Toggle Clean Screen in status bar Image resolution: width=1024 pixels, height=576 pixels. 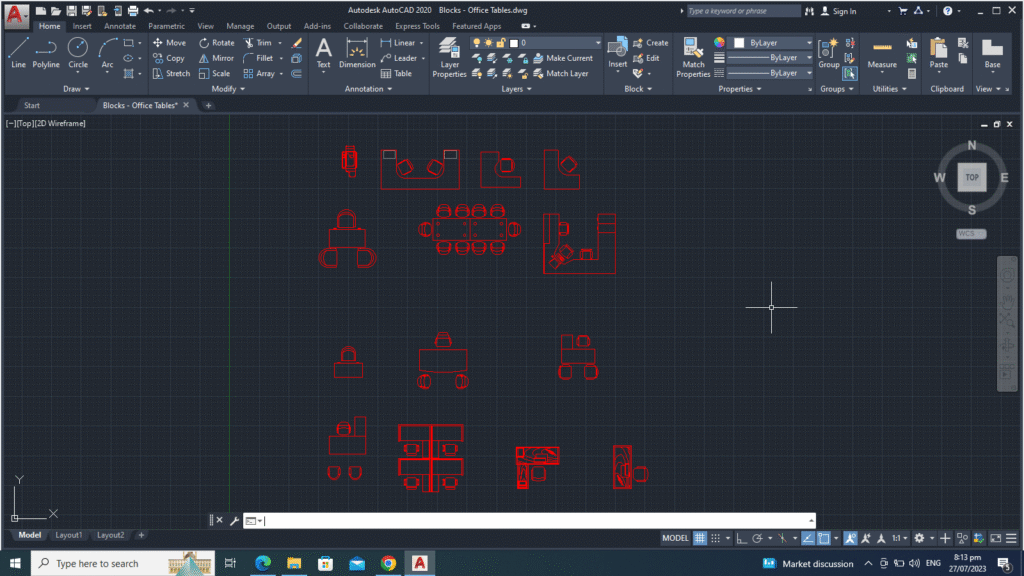pos(995,538)
